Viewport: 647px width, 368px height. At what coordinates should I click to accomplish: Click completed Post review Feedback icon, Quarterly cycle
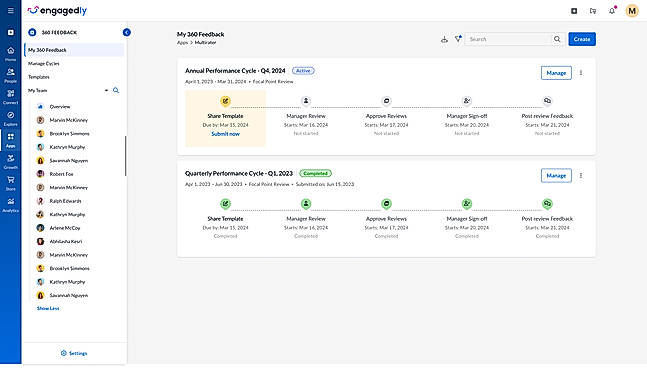pyautogui.click(x=547, y=203)
